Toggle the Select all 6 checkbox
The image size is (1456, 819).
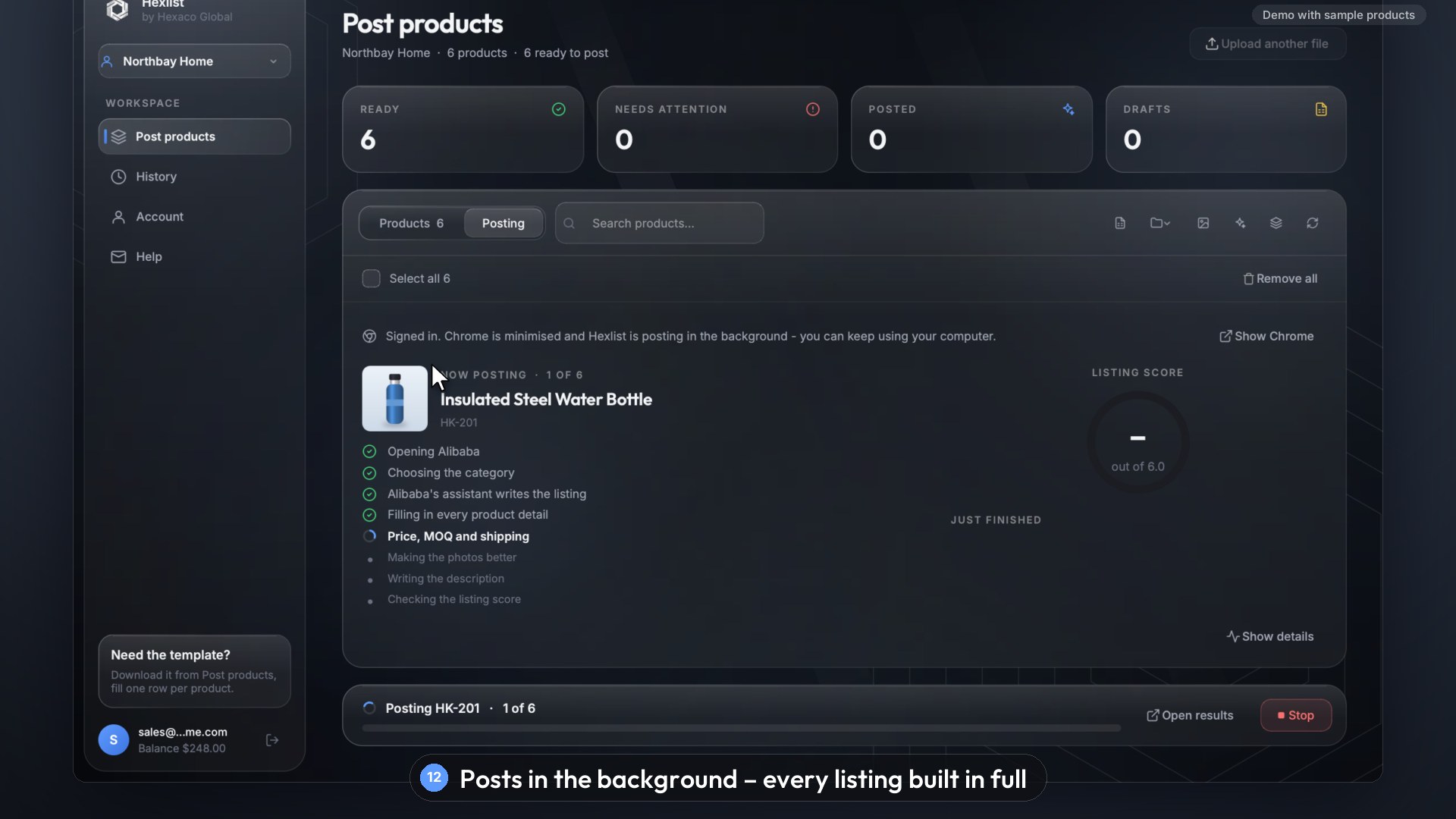tap(371, 278)
